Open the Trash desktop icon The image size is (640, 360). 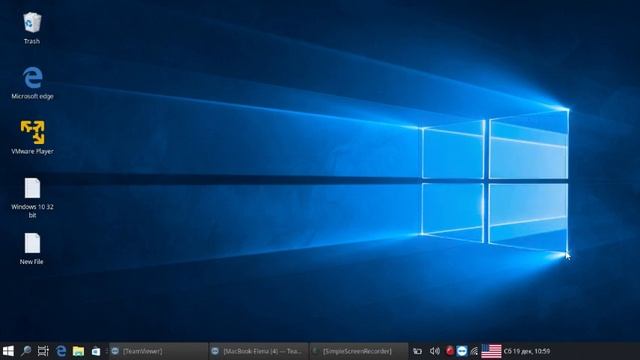point(32,22)
